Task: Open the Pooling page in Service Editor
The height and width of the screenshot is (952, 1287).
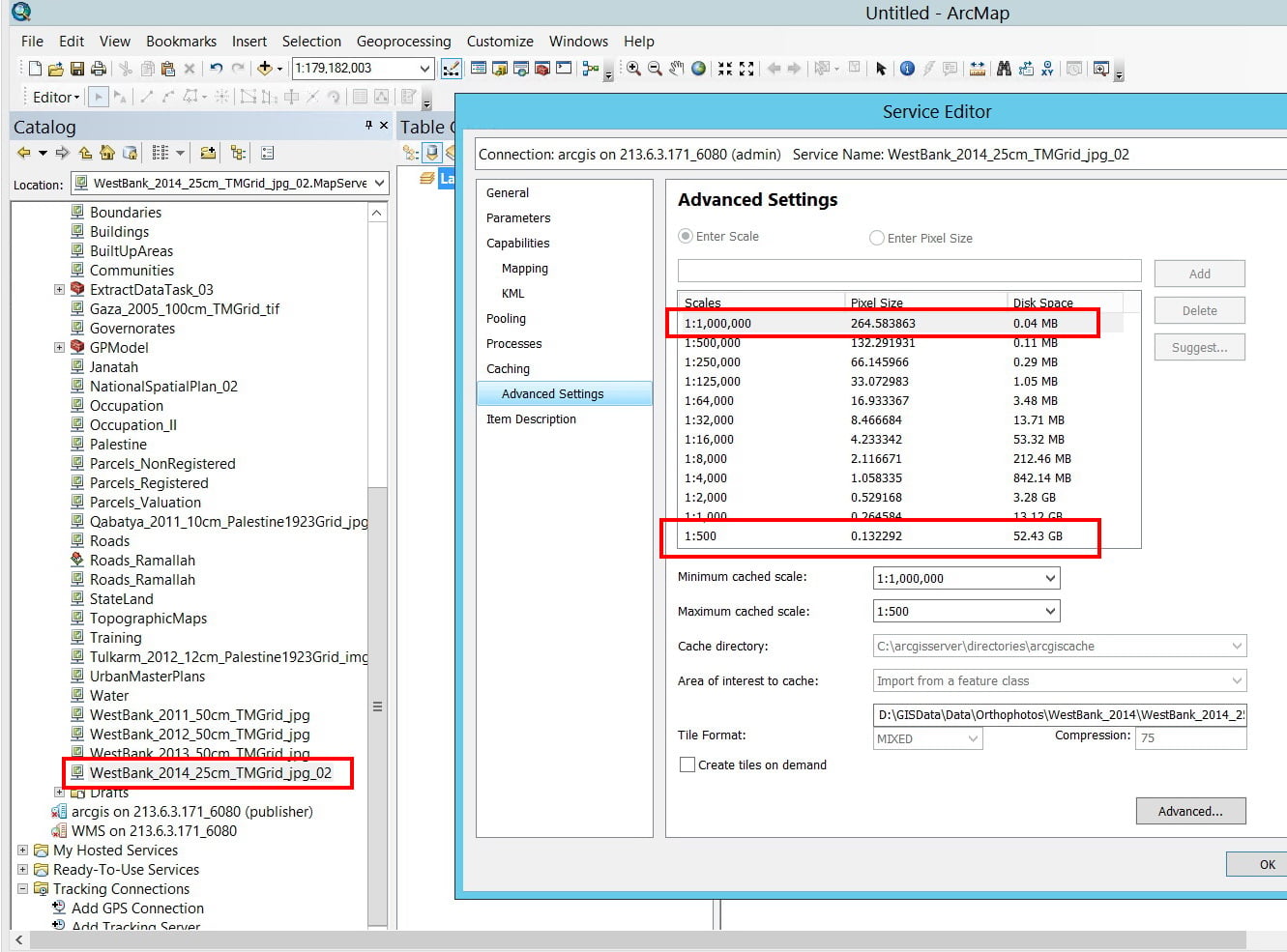Action: pos(506,318)
